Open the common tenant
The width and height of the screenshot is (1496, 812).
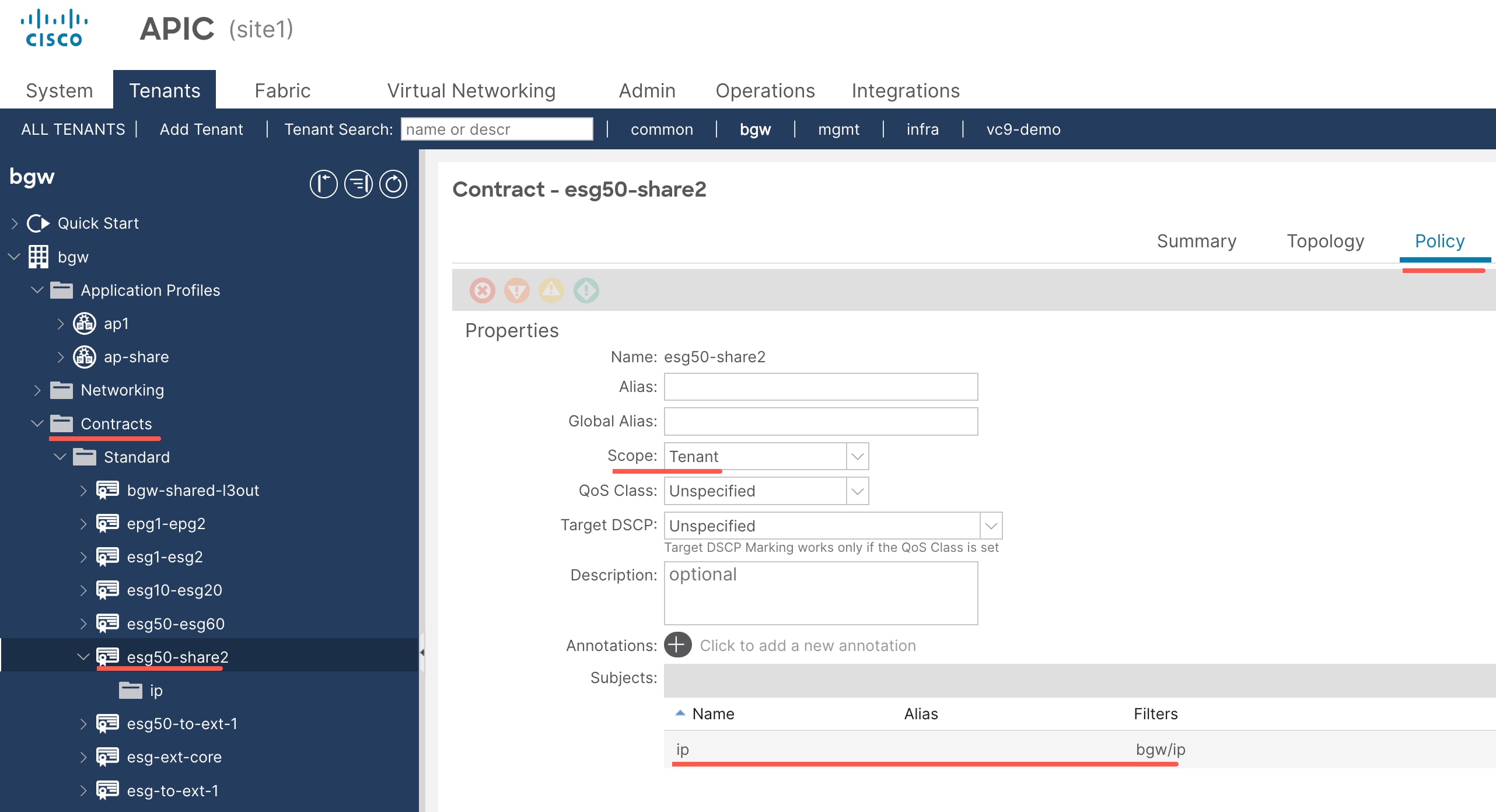[662, 129]
